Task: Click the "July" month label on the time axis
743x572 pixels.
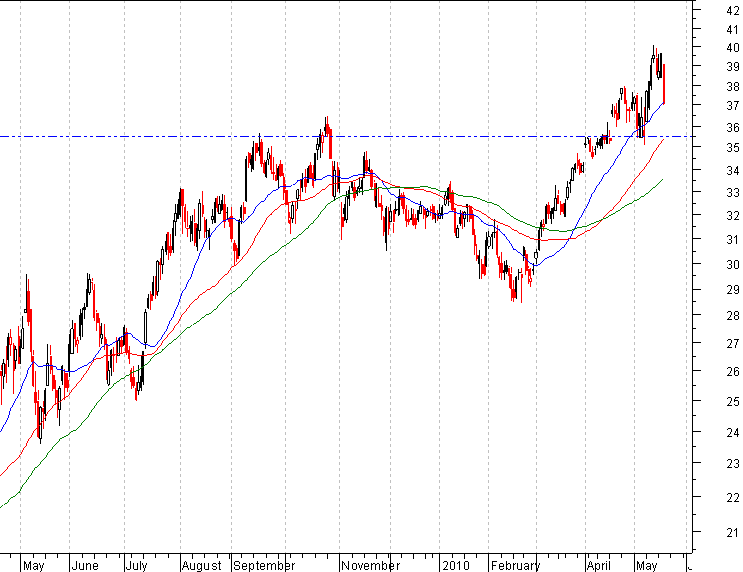Action: (136, 565)
